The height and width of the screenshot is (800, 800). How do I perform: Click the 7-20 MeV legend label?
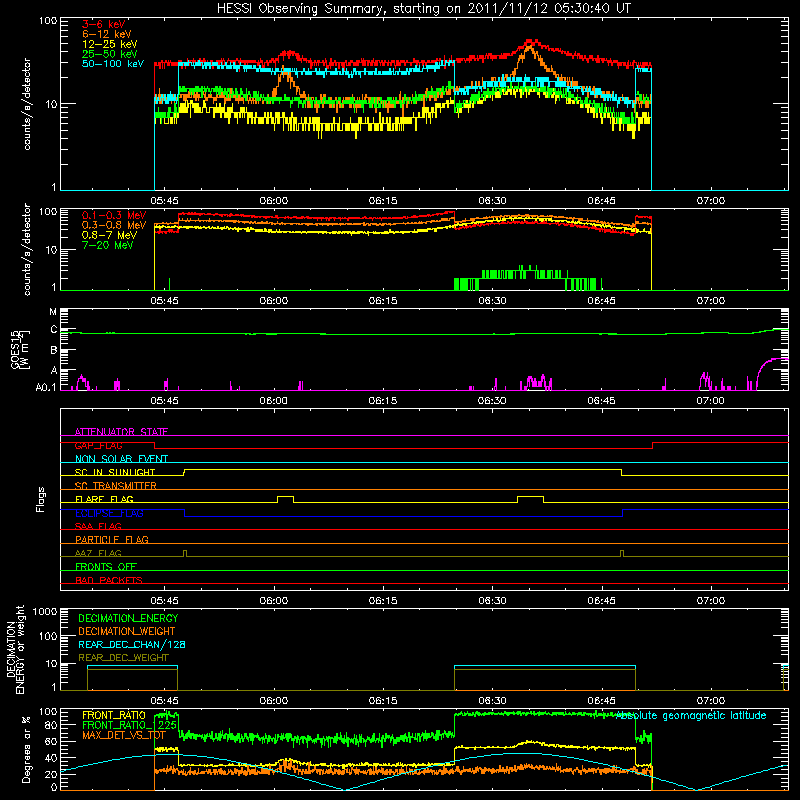coord(107,245)
